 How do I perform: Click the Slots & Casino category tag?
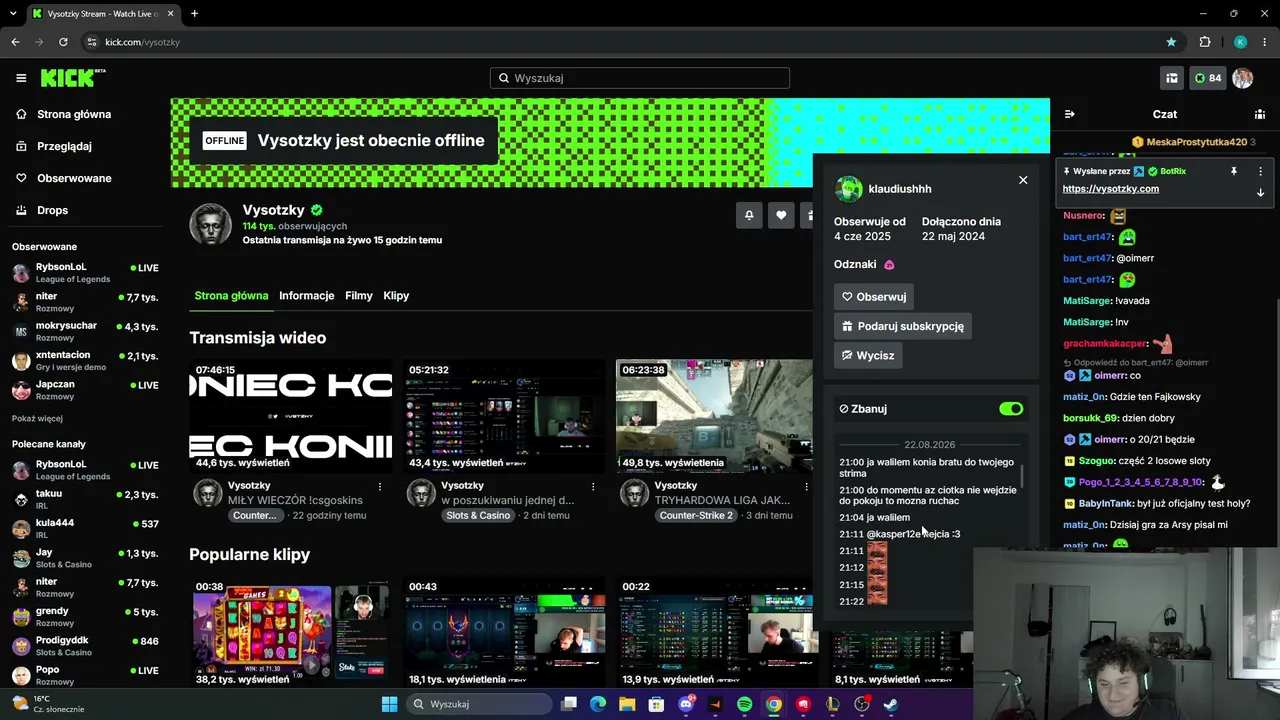click(478, 516)
